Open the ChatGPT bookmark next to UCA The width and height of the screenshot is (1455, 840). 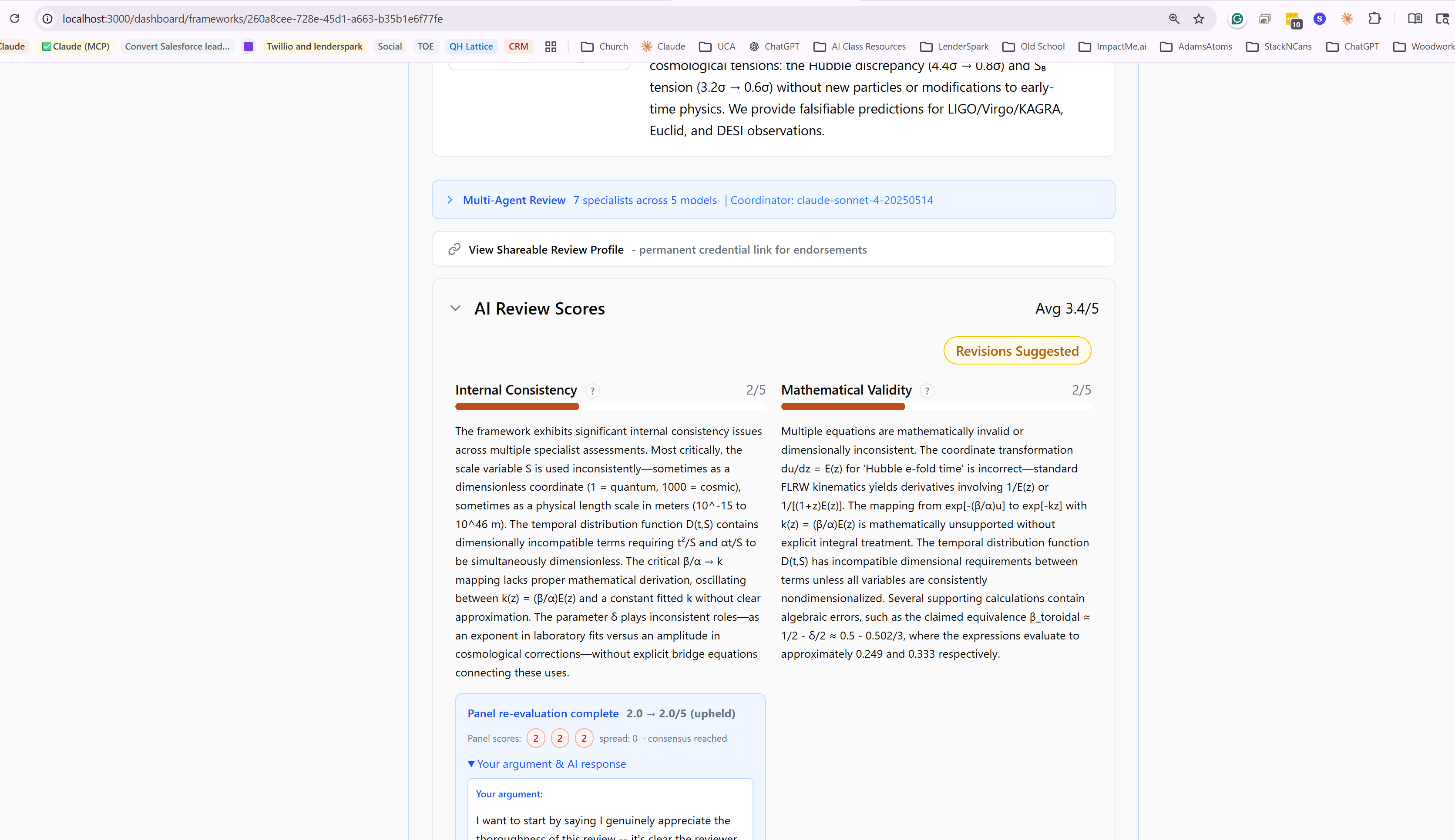(774, 46)
